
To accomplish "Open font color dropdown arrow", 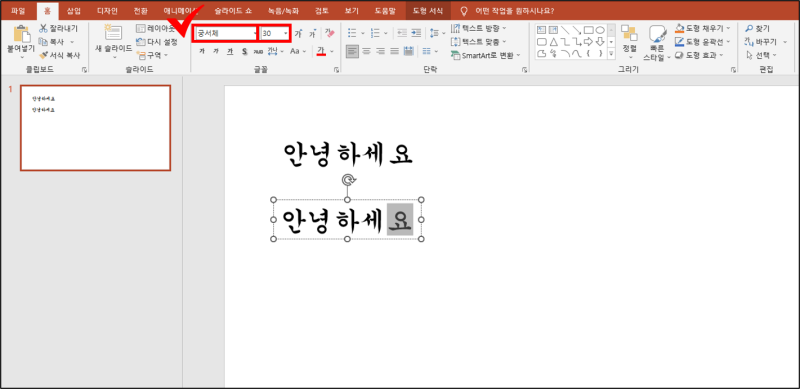I will [332, 51].
